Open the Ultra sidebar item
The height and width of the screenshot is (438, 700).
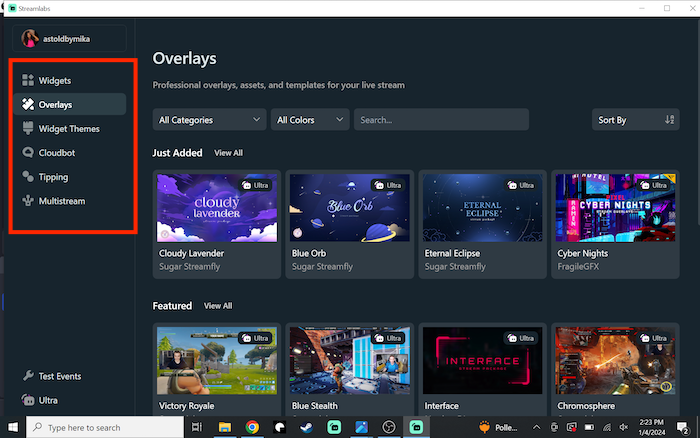47,400
